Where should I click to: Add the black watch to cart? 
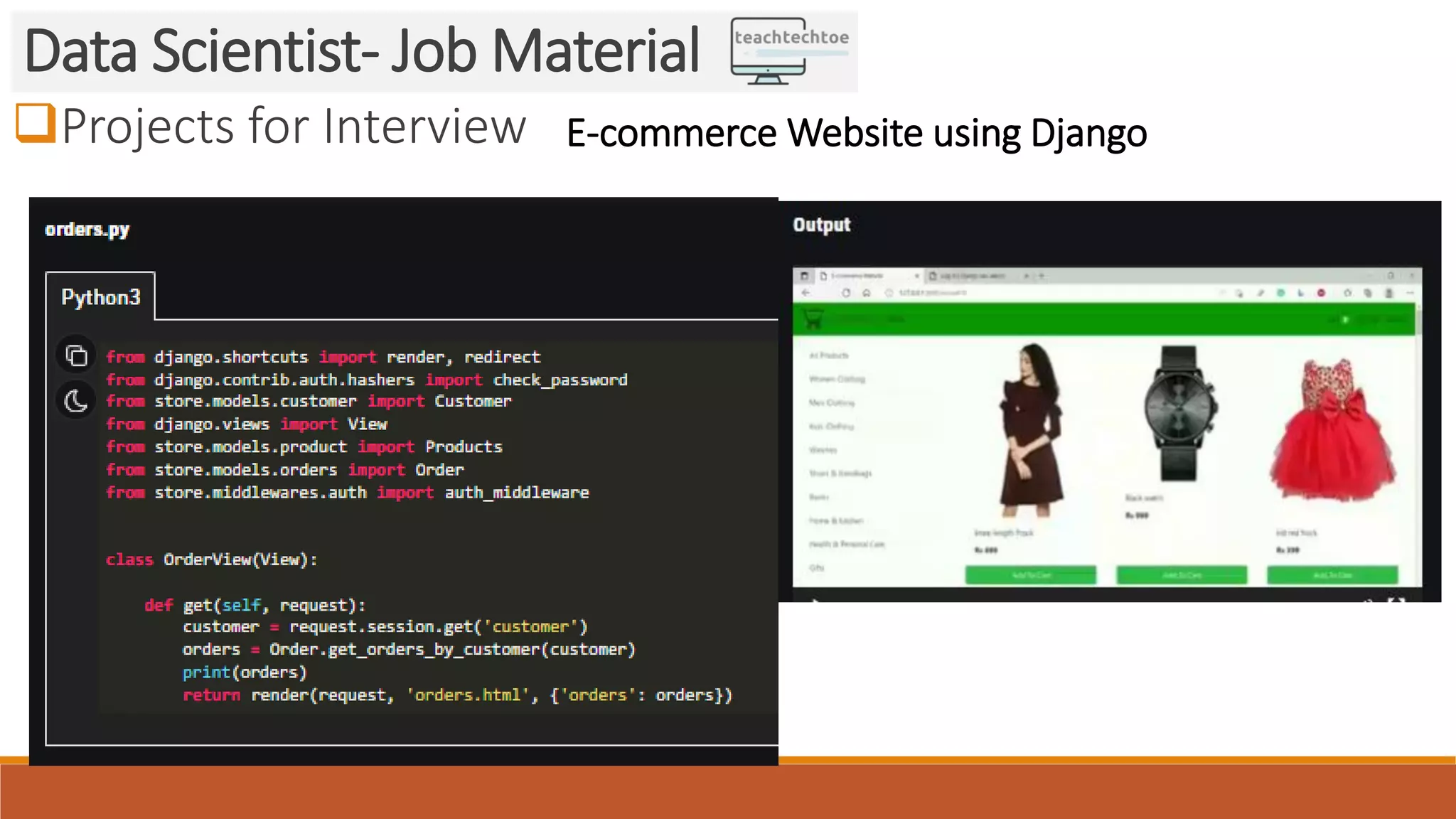point(1182,574)
